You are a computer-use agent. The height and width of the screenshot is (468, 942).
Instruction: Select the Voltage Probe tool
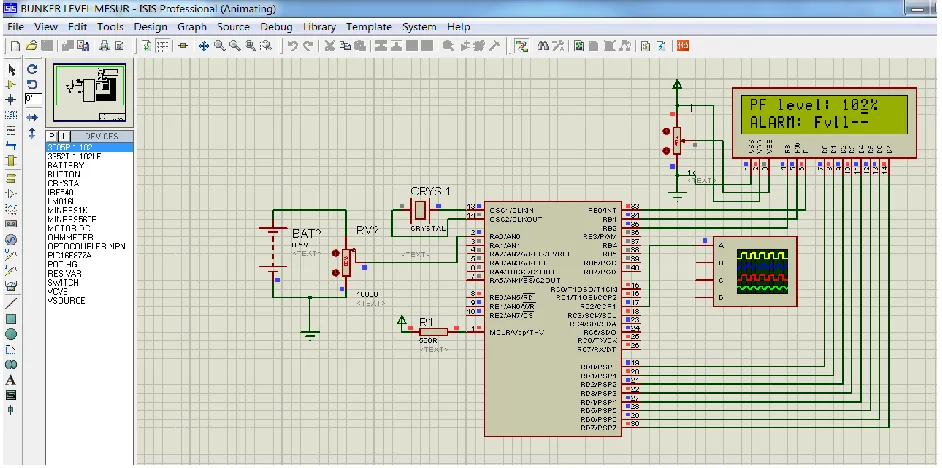point(11,255)
